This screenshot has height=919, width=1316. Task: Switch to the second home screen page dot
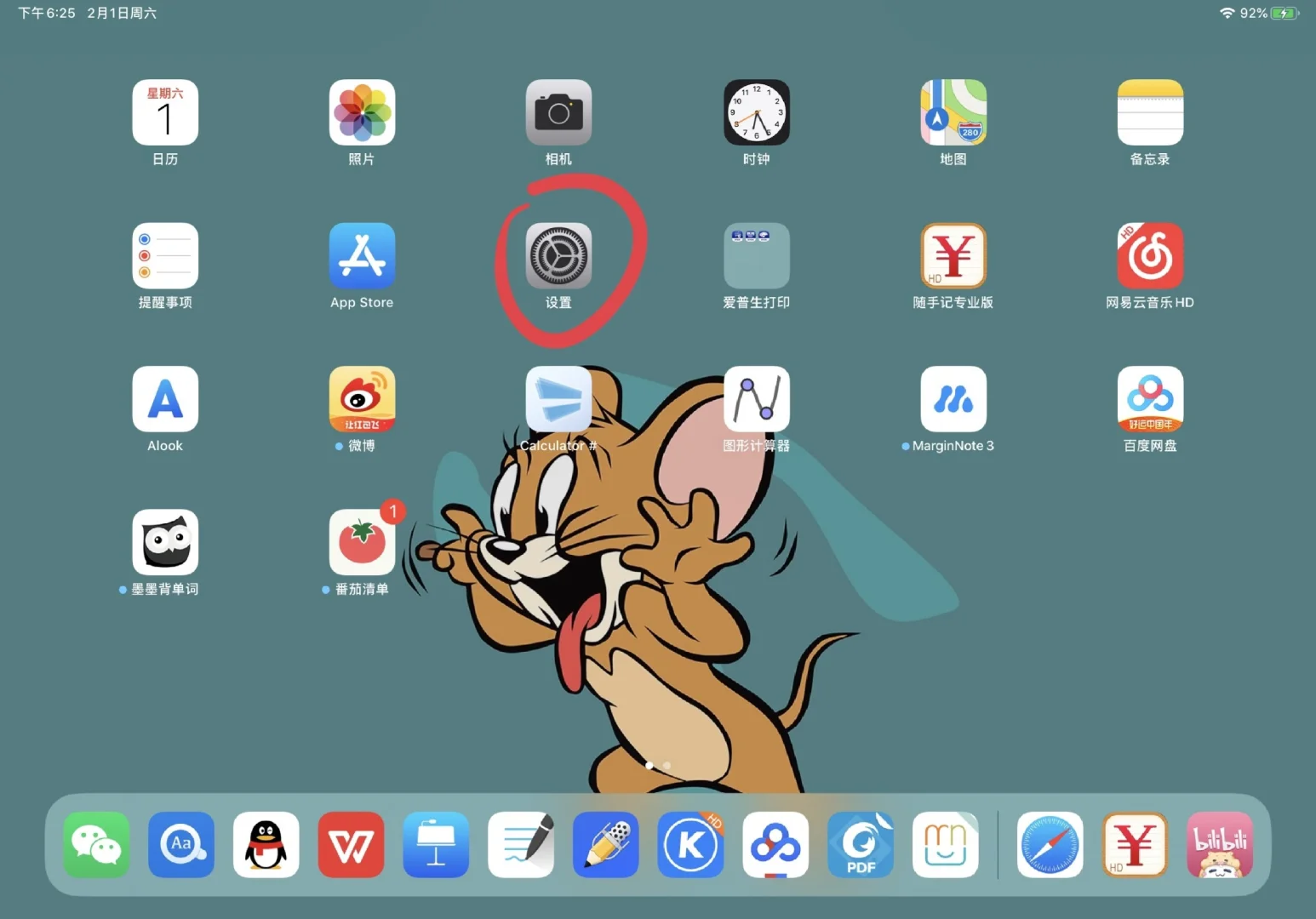pos(667,765)
